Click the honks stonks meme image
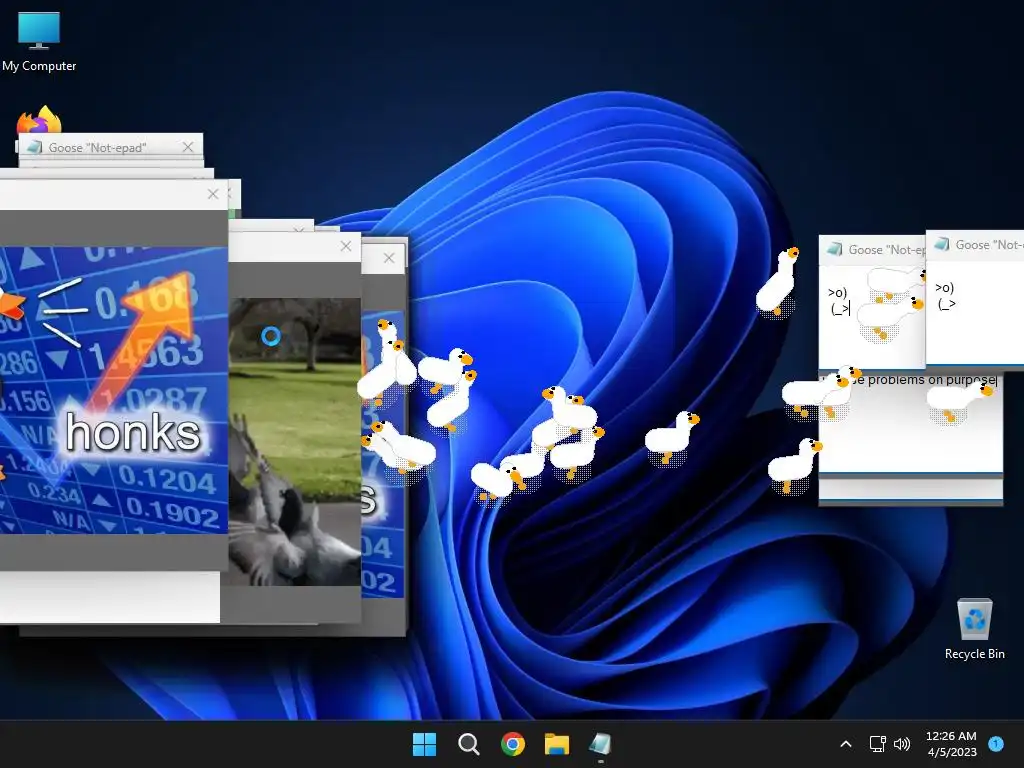1024x768 pixels. 114,390
